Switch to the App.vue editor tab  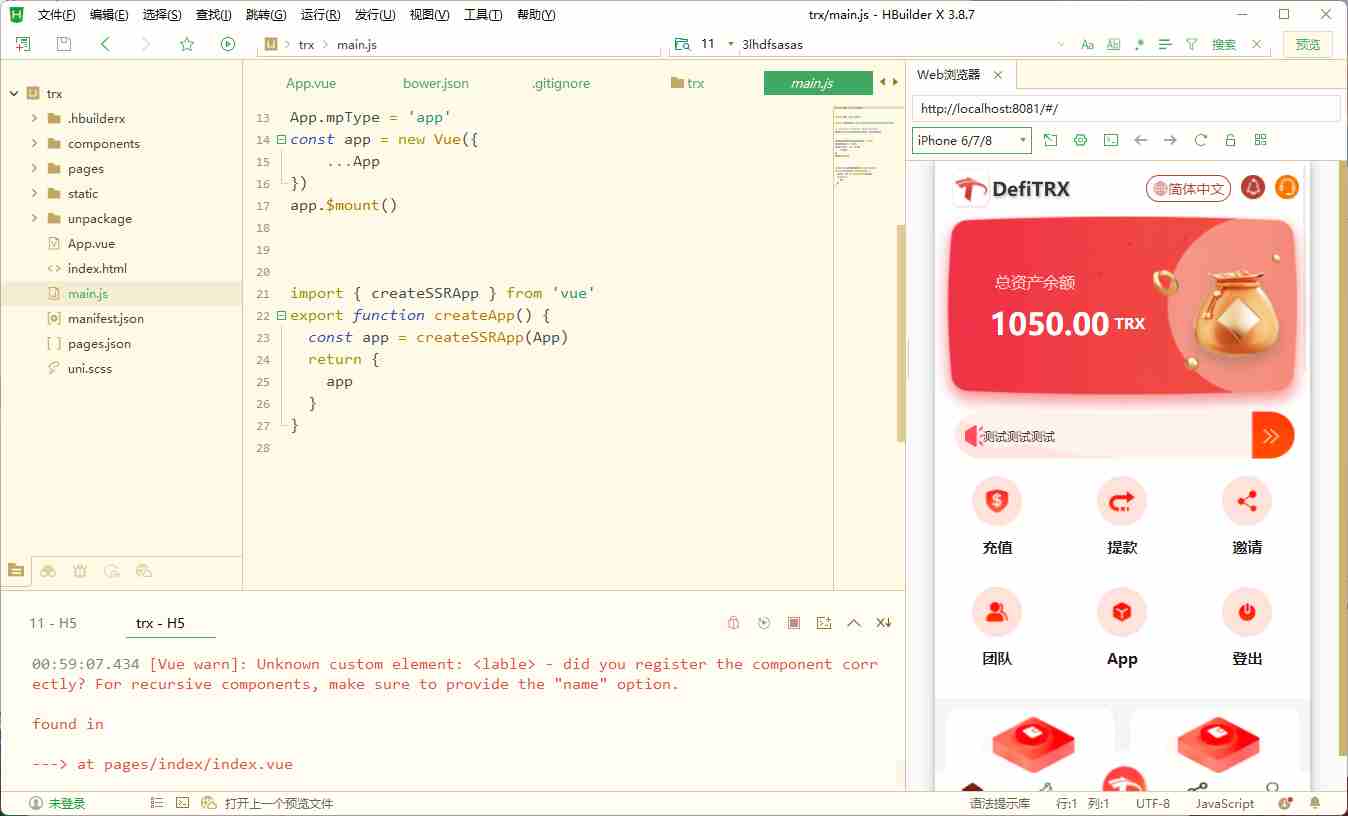pyautogui.click(x=311, y=84)
